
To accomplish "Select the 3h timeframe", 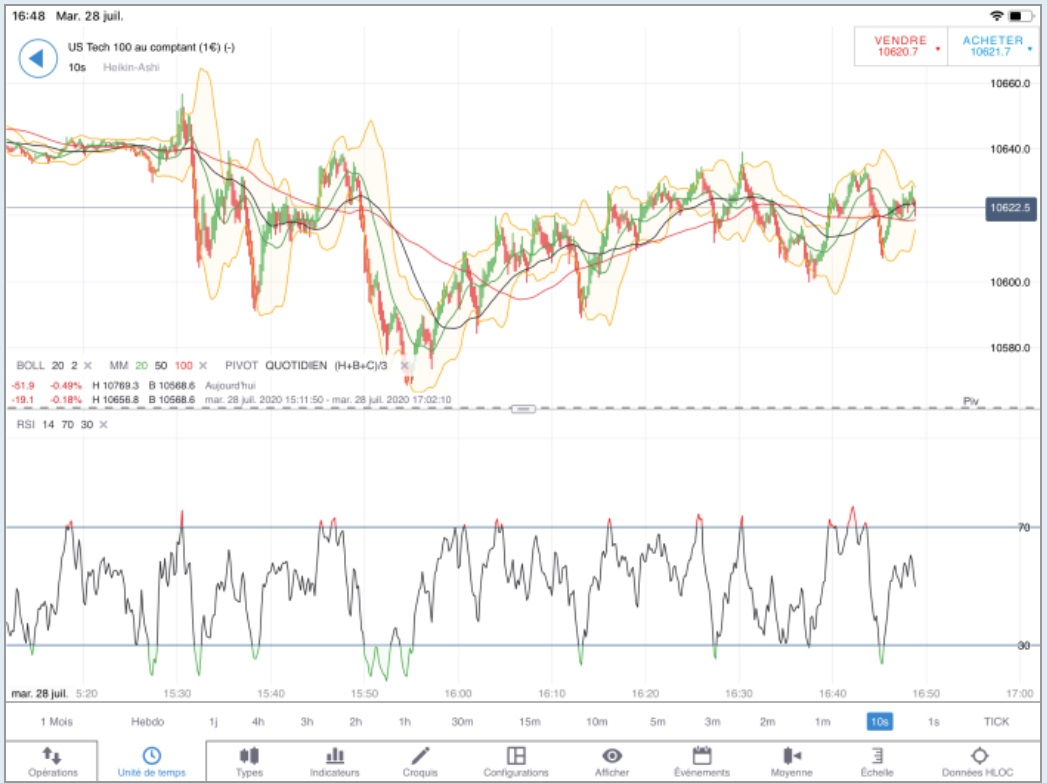I will (x=307, y=722).
